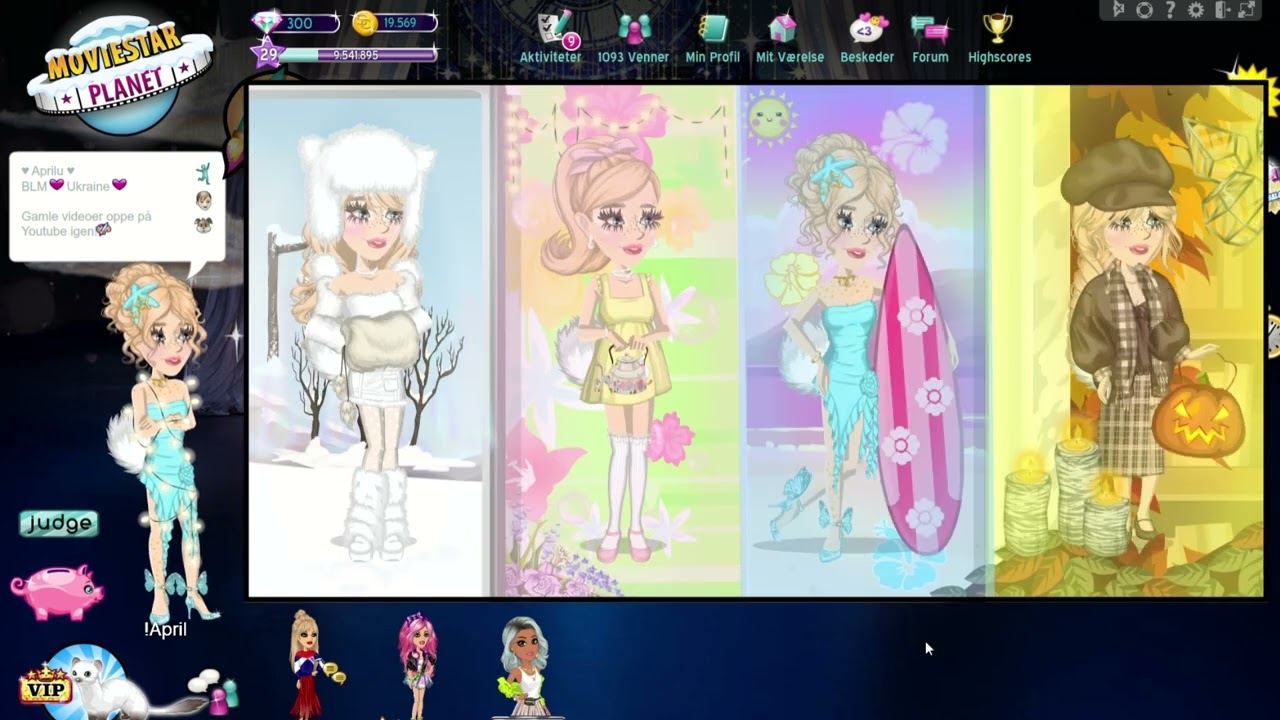Viewport: 1280px width, 720px height.
Task: Open settings gear icon
Action: [1196, 10]
